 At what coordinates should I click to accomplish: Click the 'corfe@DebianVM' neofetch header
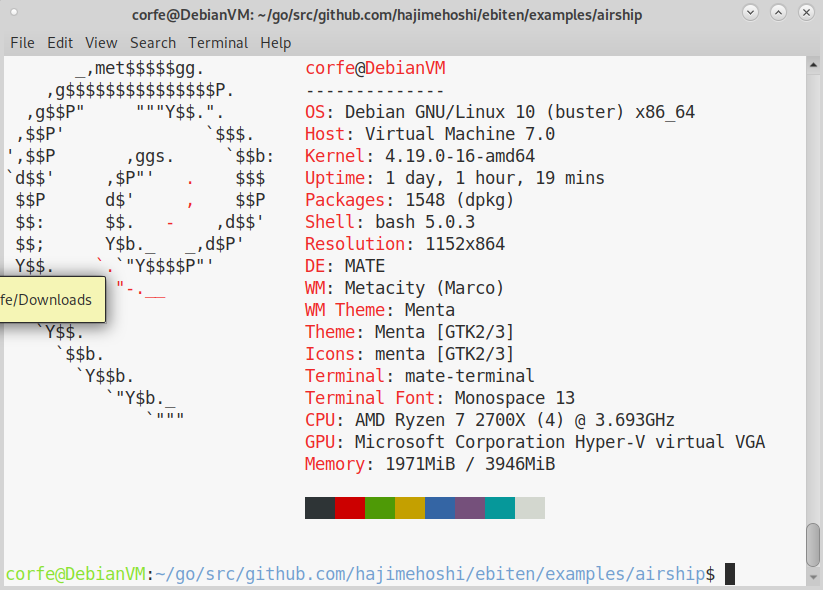[375, 68]
